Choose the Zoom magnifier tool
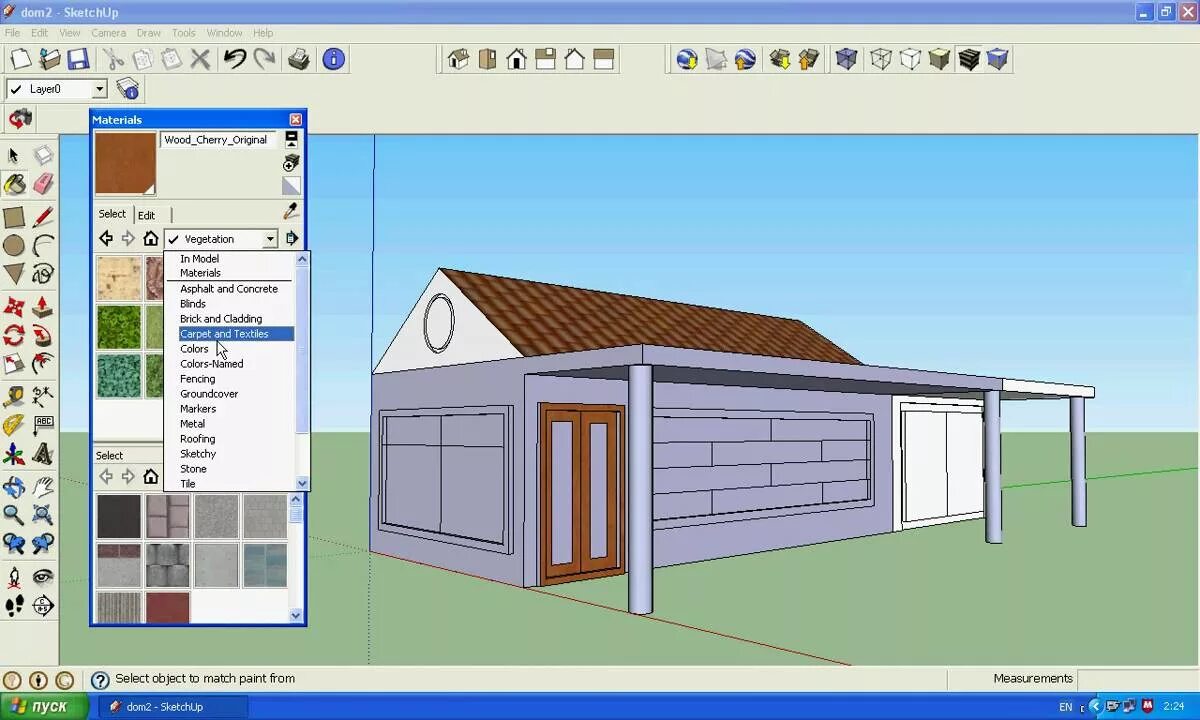This screenshot has width=1200, height=720. 14,515
